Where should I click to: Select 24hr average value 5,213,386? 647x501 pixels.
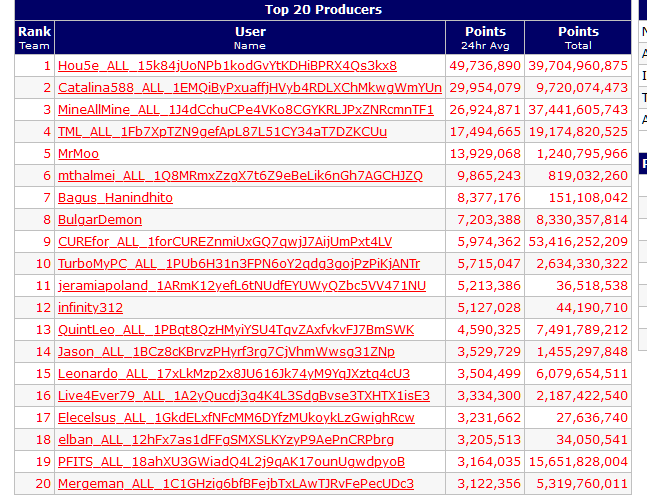(489, 286)
